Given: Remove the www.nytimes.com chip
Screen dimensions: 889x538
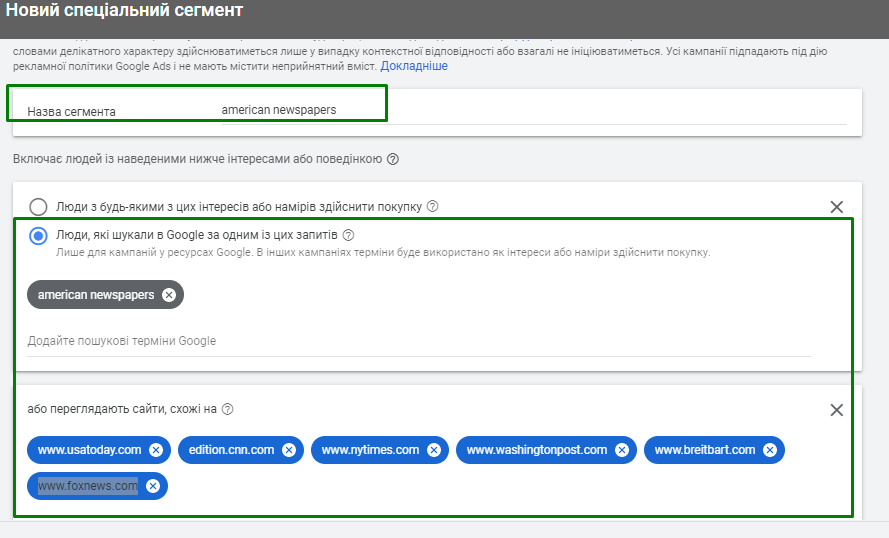Looking at the screenshot, I should coord(434,450).
